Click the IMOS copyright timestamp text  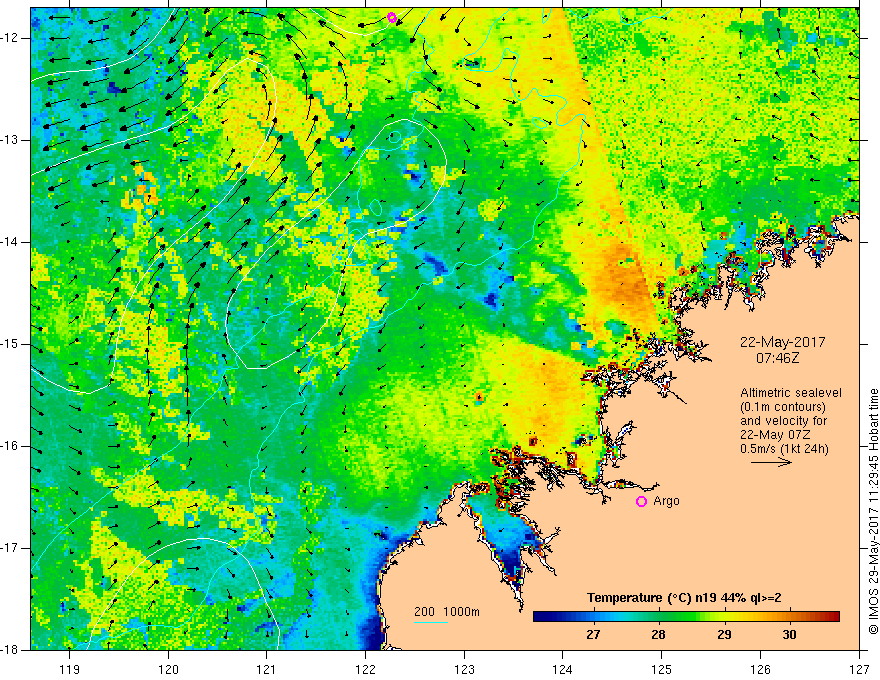[x=873, y=512]
